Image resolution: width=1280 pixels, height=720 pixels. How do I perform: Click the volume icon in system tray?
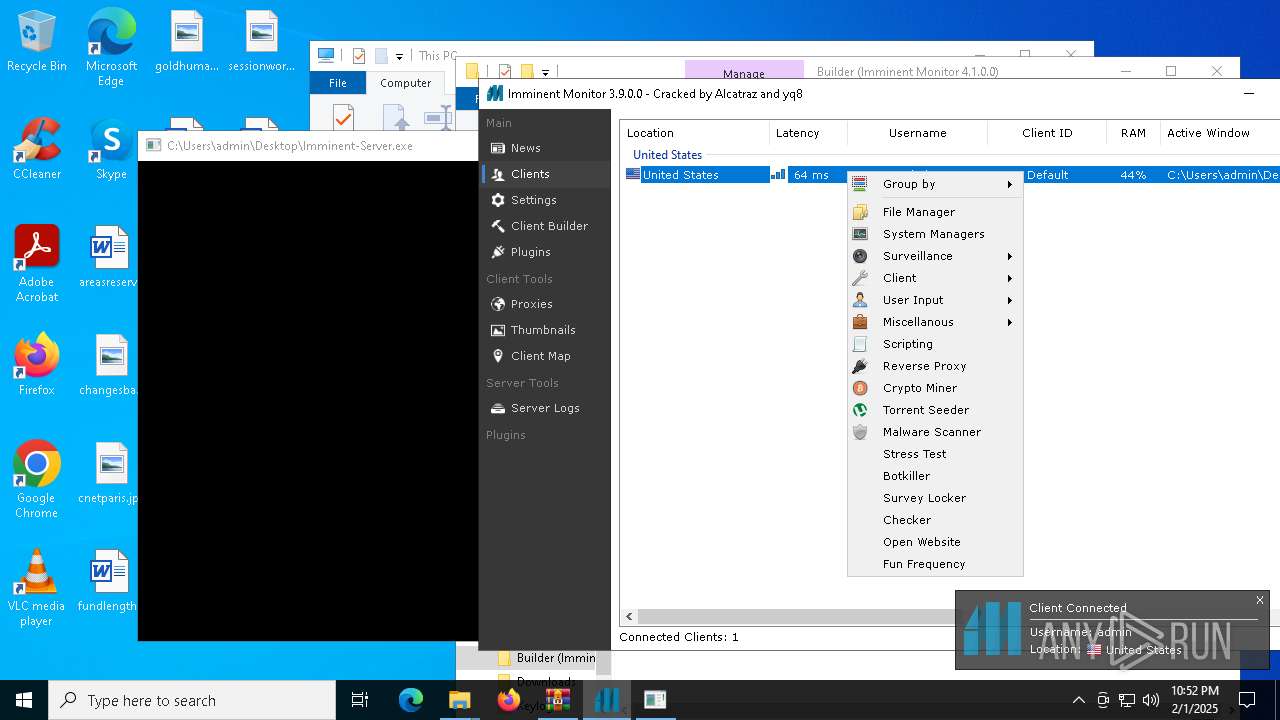tap(1151, 700)
